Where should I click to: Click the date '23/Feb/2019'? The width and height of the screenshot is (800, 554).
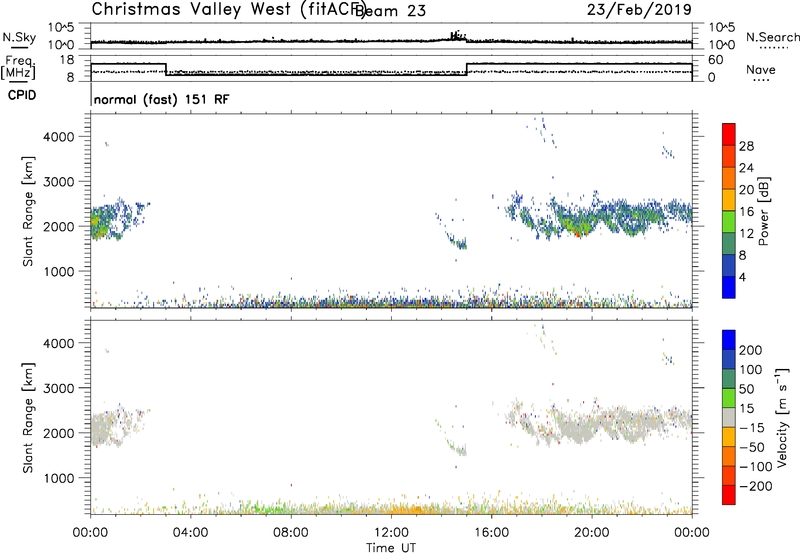[639, 9]
